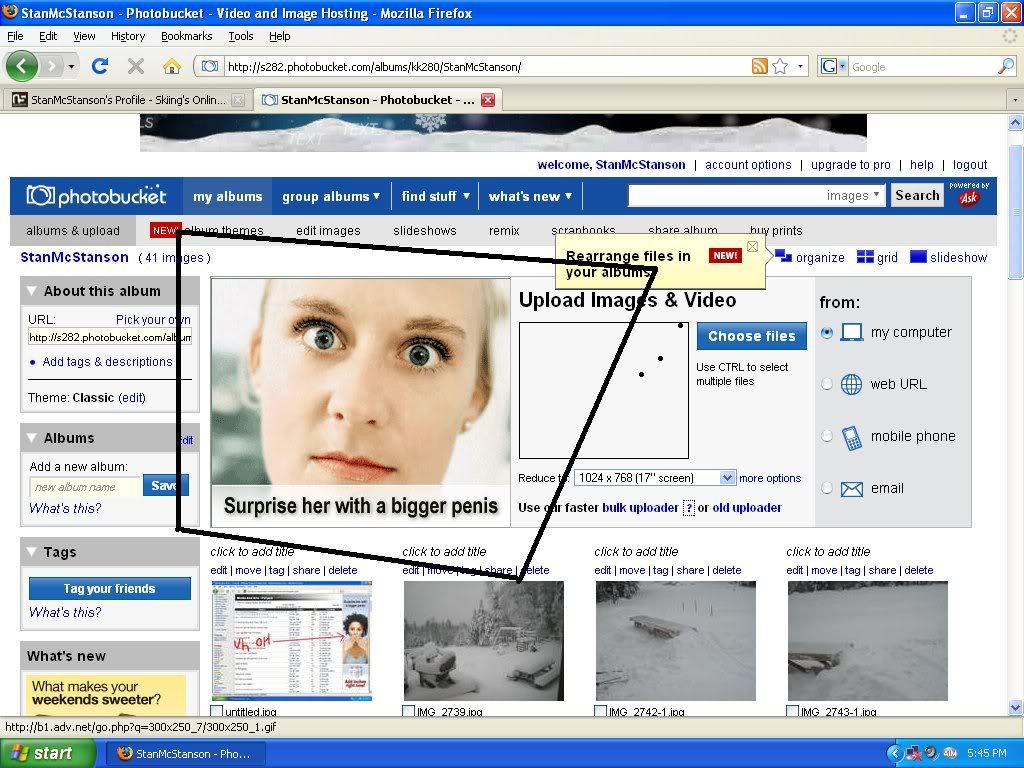Open the Reduce to size dropdown
1024x768 pixels.
[x=727, y=478]
